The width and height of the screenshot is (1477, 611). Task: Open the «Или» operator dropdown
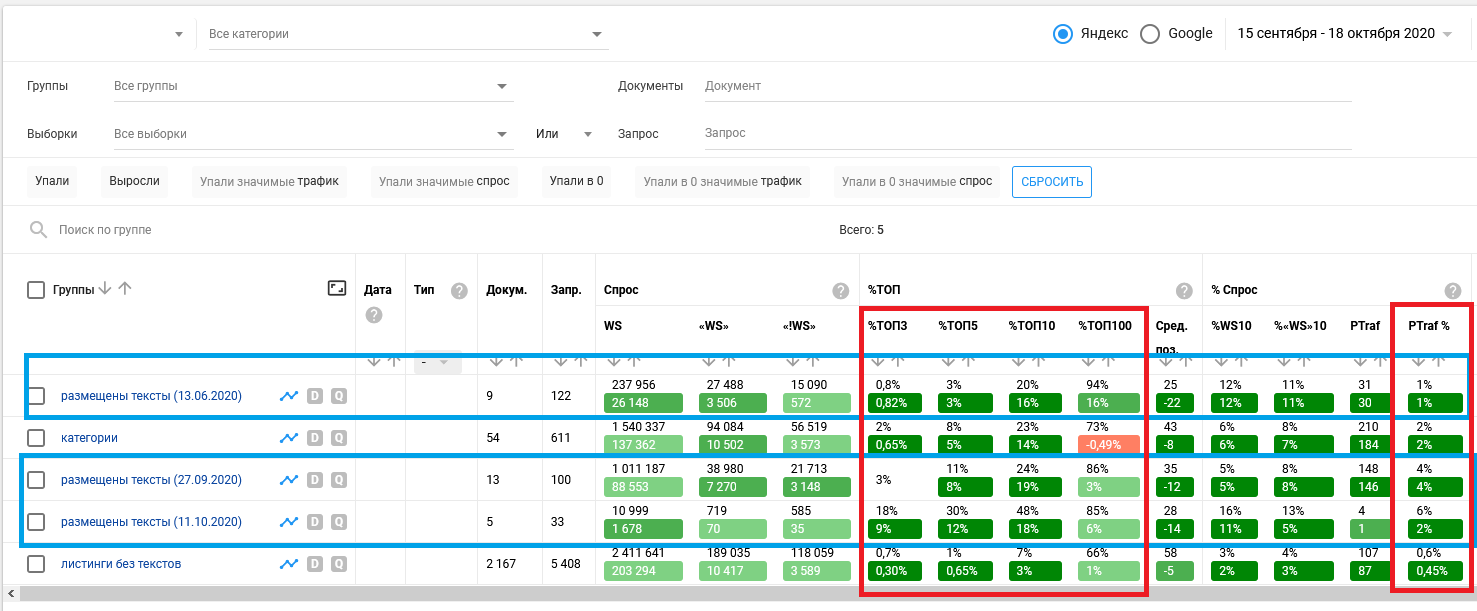(x=565, y=134)
